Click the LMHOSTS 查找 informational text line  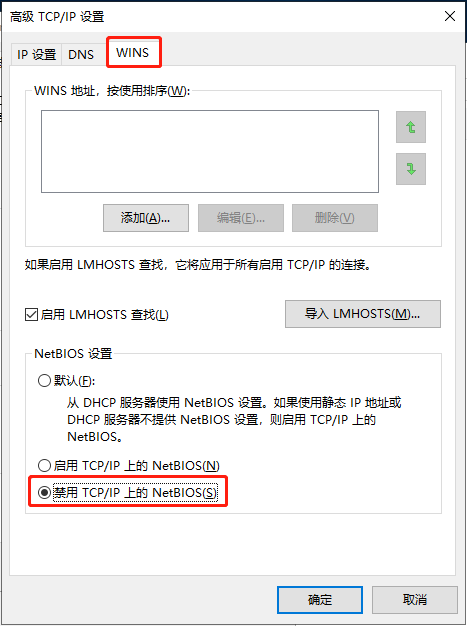pyautogui.click(x=198, y=265)
